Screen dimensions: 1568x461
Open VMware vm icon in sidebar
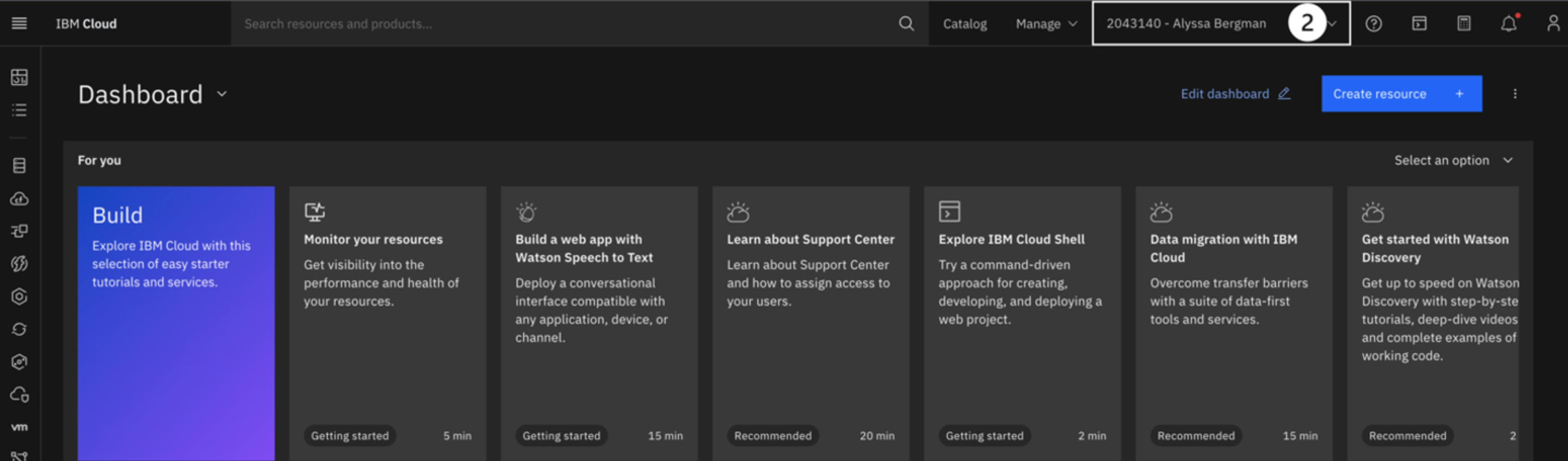coord(20,427)
